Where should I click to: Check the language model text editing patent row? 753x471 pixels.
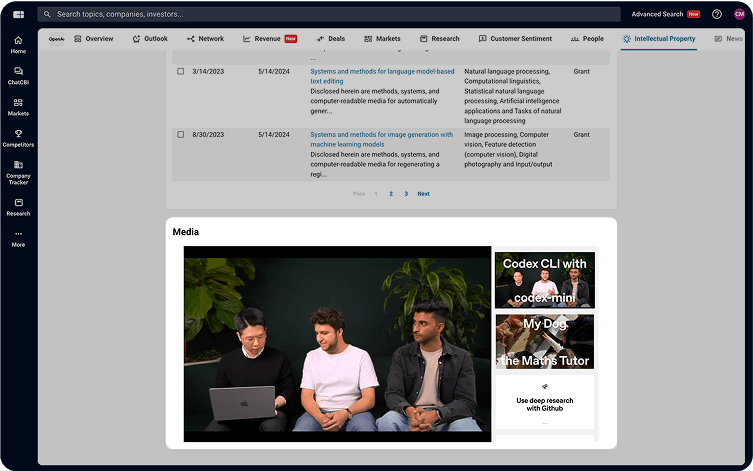181,72
